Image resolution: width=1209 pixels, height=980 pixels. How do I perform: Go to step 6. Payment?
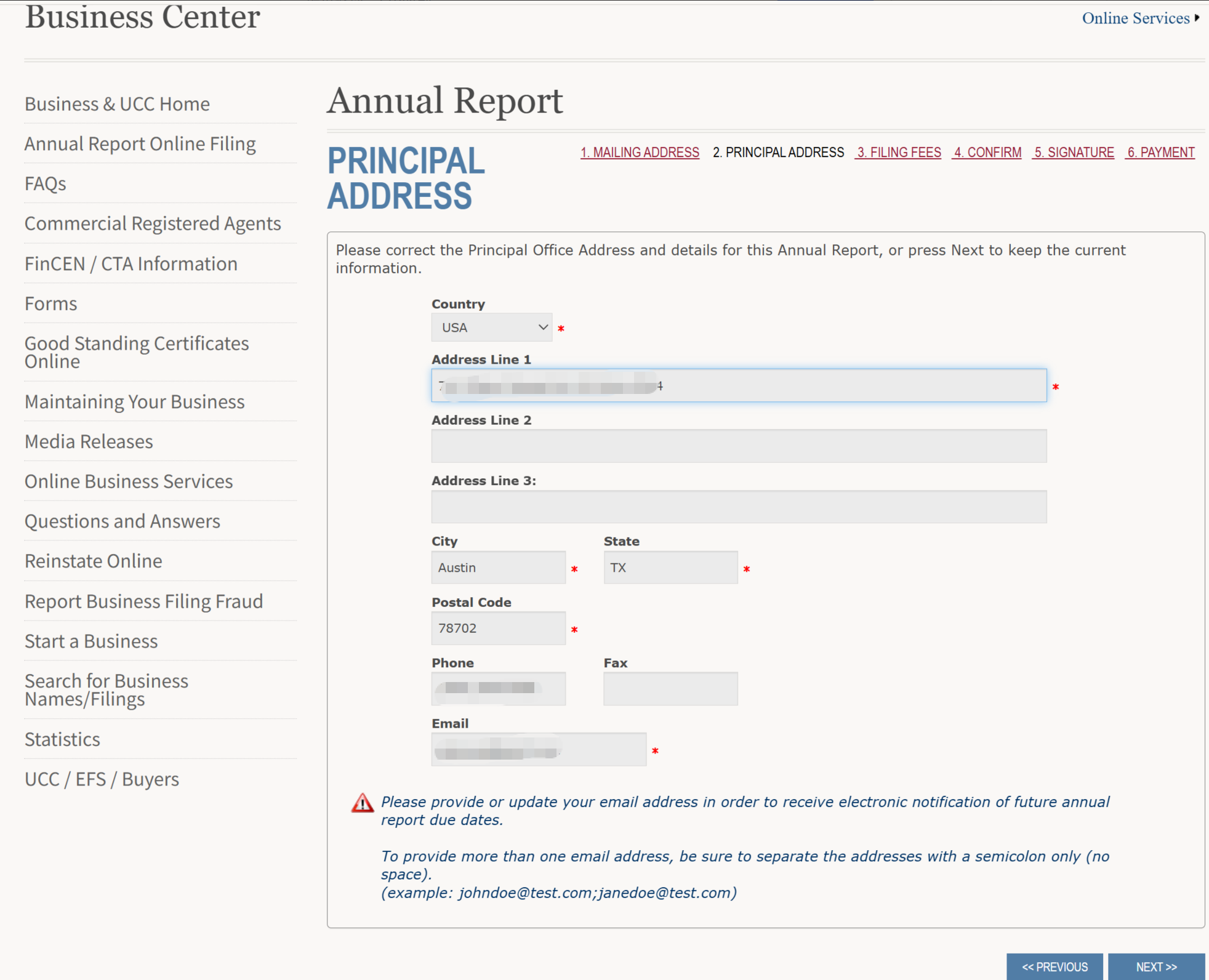tap(1160, 152)
